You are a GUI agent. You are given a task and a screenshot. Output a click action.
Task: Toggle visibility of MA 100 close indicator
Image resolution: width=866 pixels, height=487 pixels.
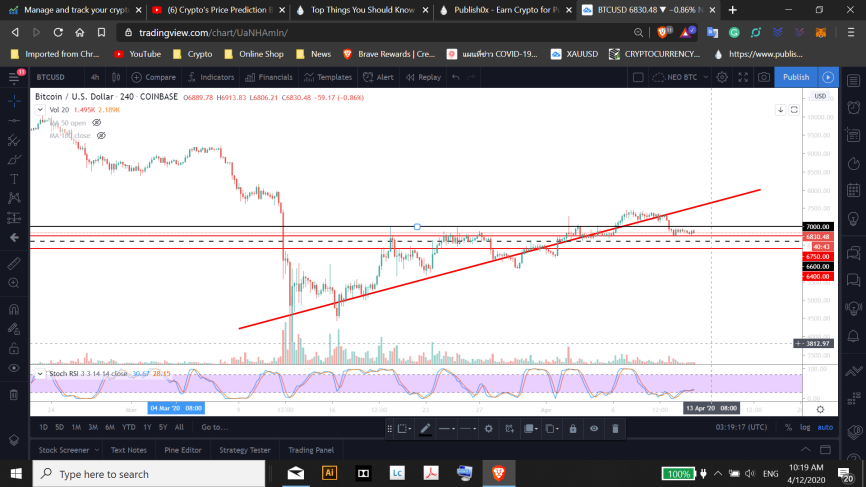(101, 135)
